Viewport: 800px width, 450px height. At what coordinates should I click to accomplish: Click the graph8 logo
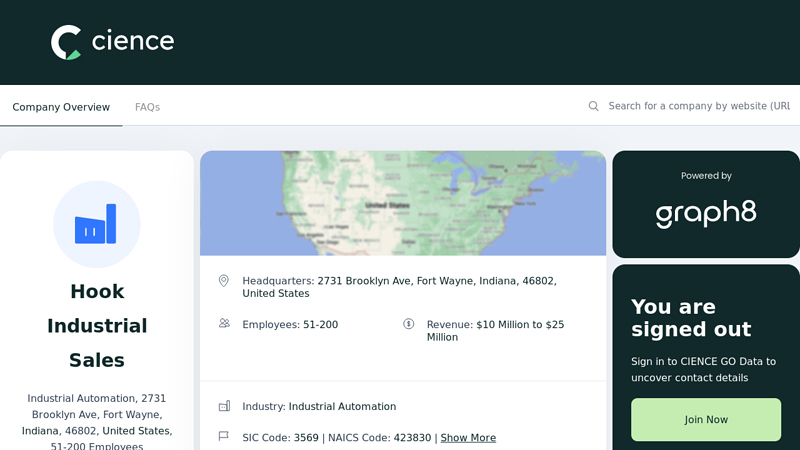coord(706,214)
